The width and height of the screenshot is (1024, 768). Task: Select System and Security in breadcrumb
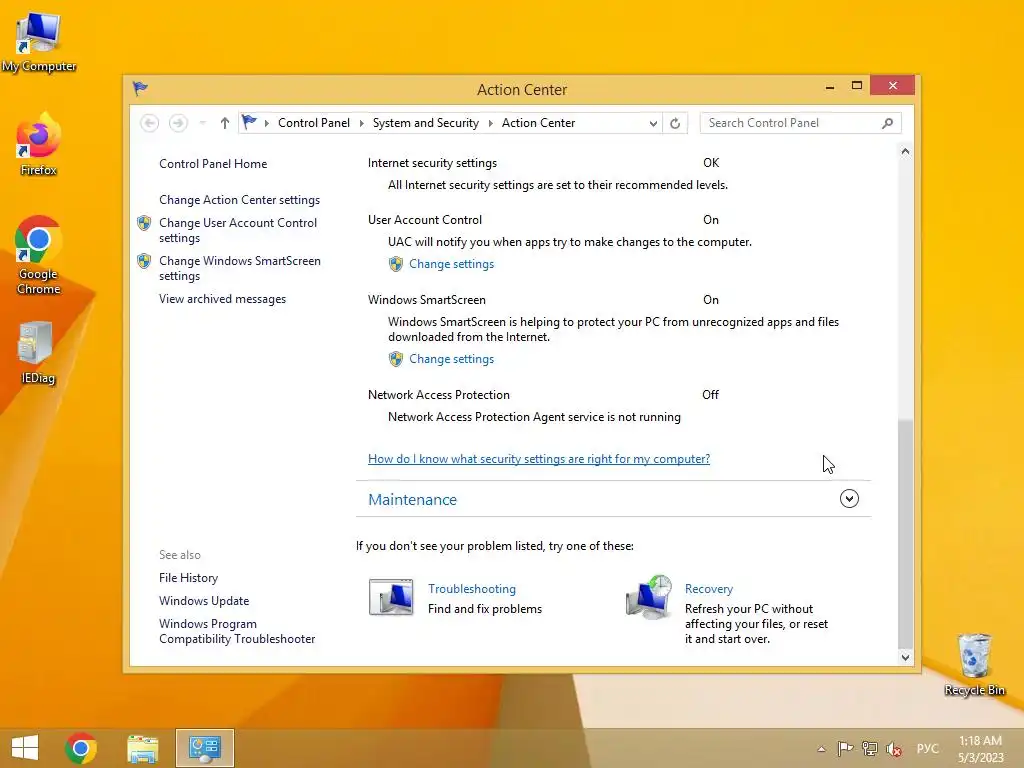coord(425,123)
